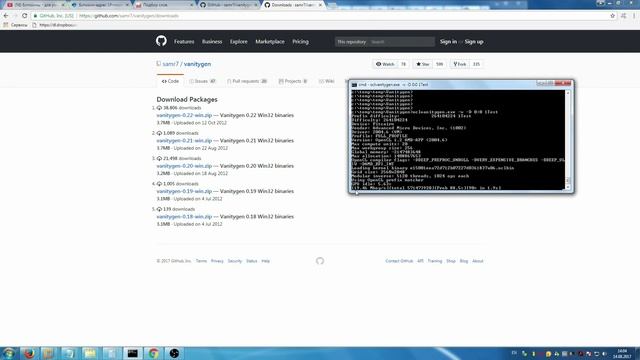Open the API footer link
Image resolution: width=640 pixels, height=360 pixels.
click(x=420, y=261)
